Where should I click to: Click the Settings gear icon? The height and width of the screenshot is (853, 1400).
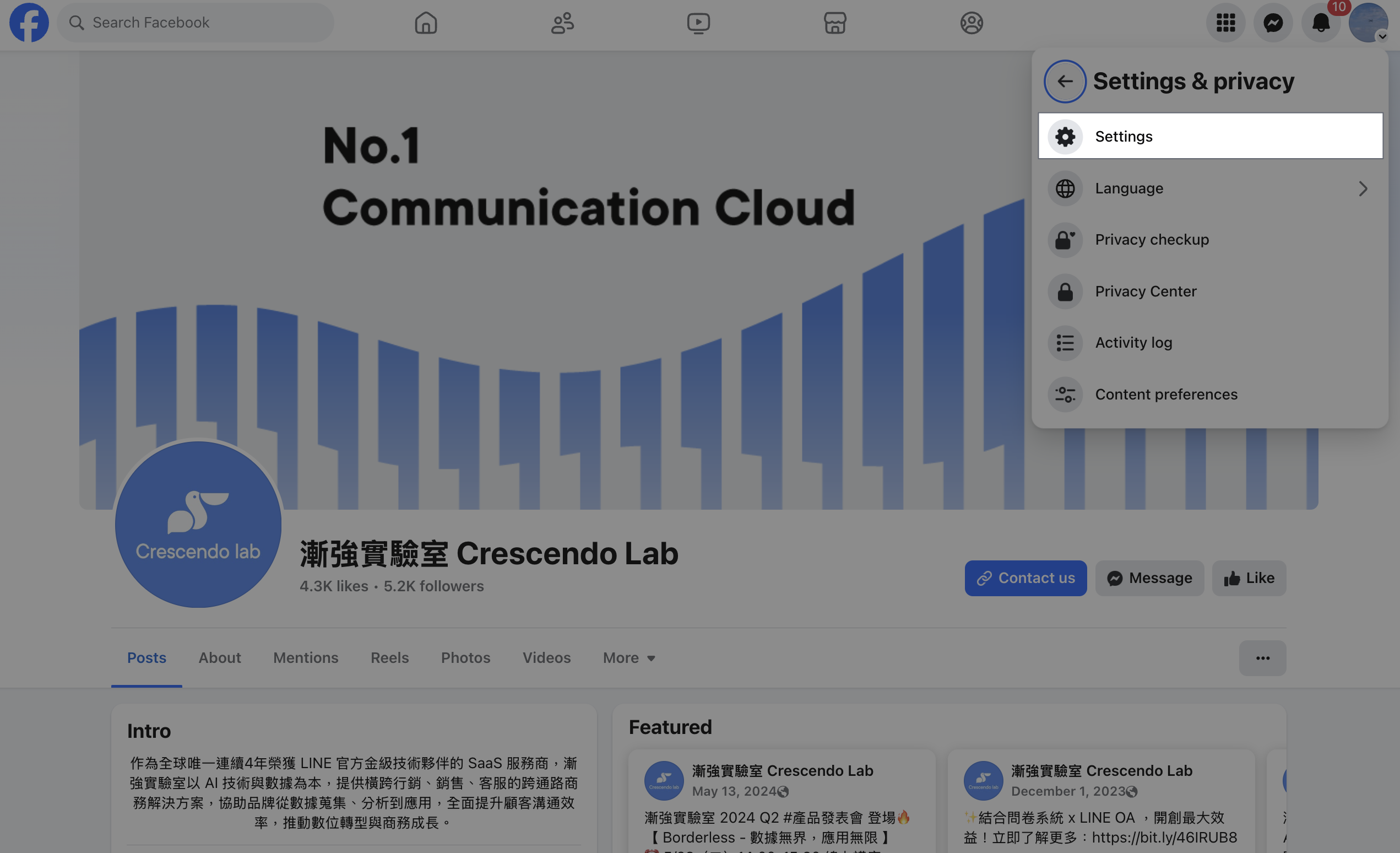click(x=1065, y=137)
